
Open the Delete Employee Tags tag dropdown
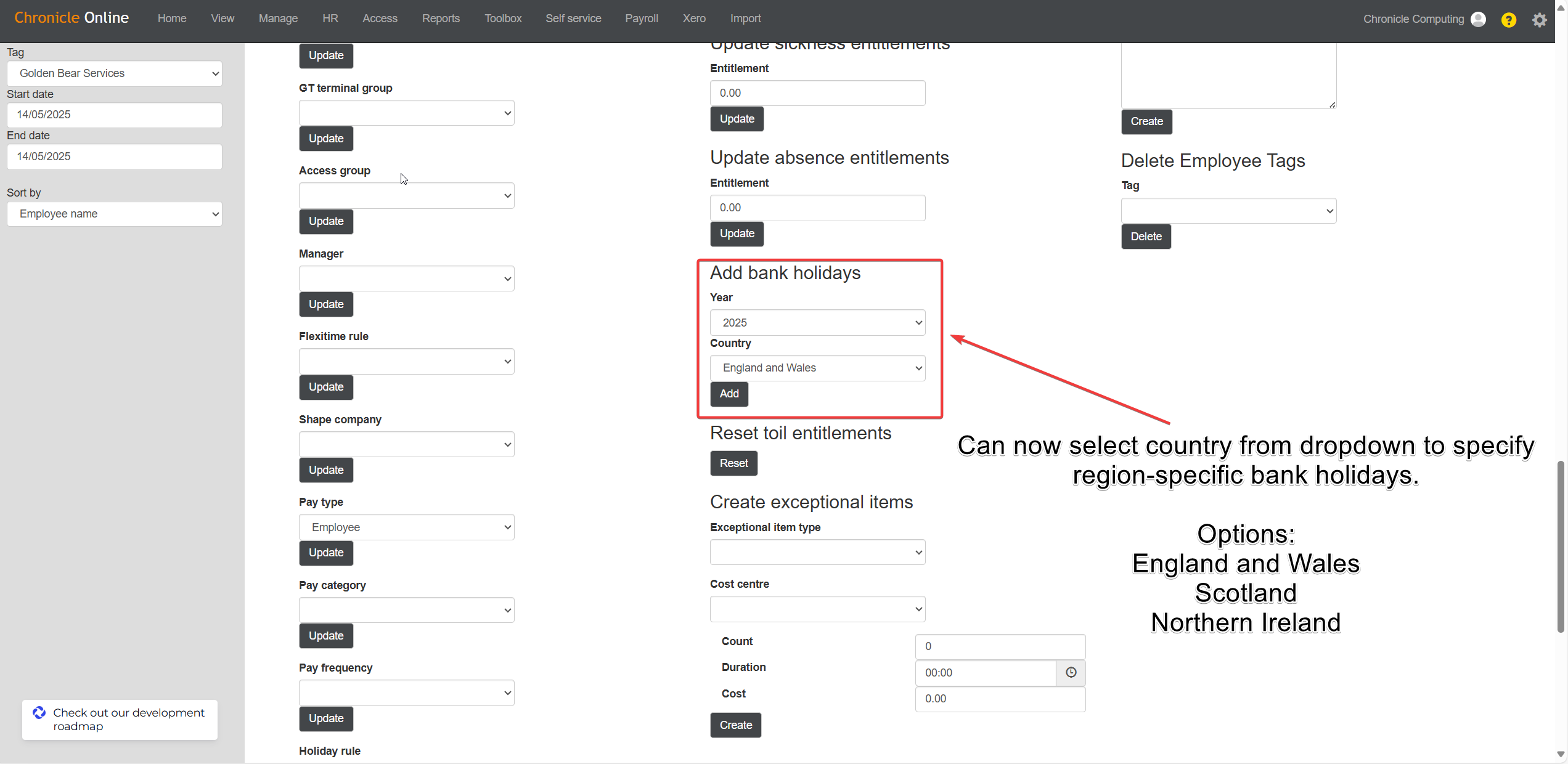tap(1228, 211)
